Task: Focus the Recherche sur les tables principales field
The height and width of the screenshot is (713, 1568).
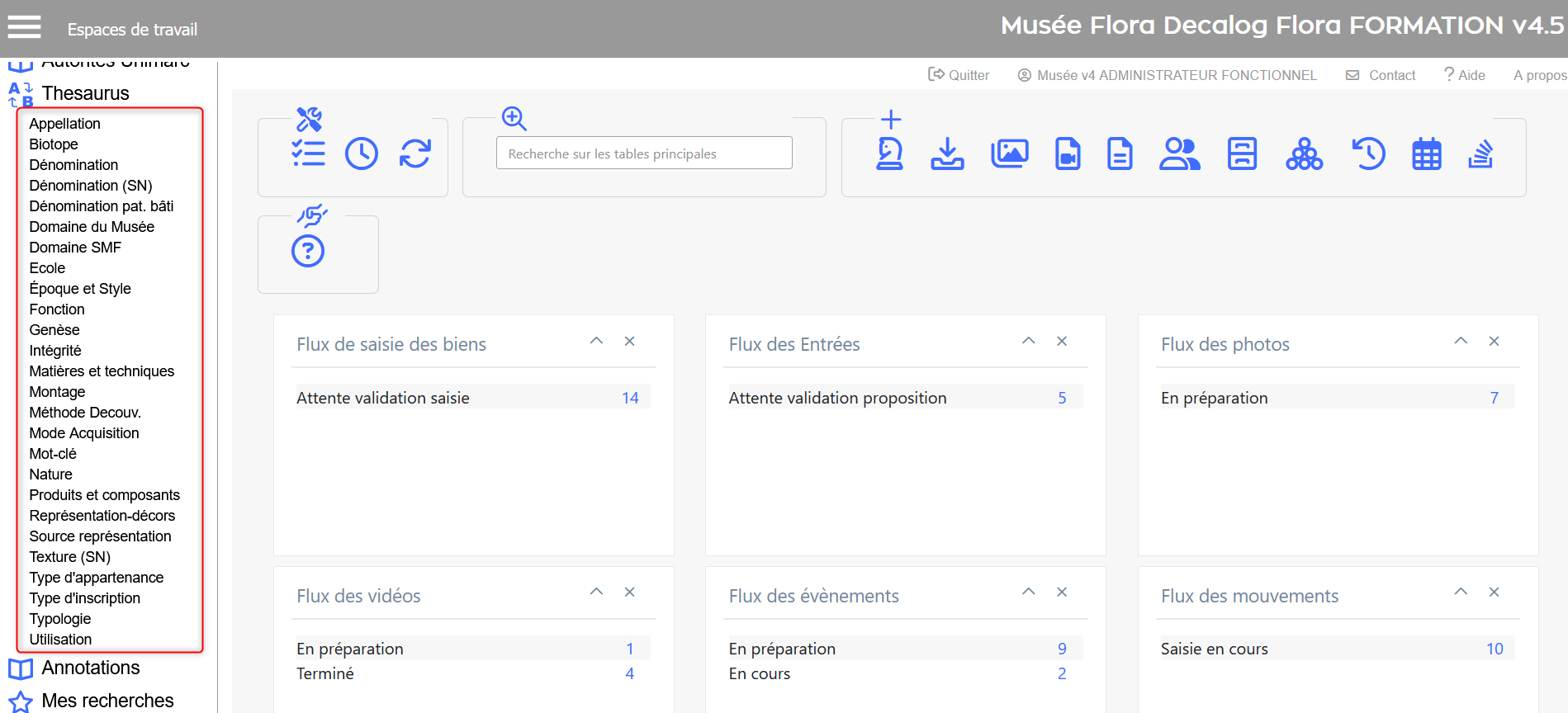Action: [644, 153]
